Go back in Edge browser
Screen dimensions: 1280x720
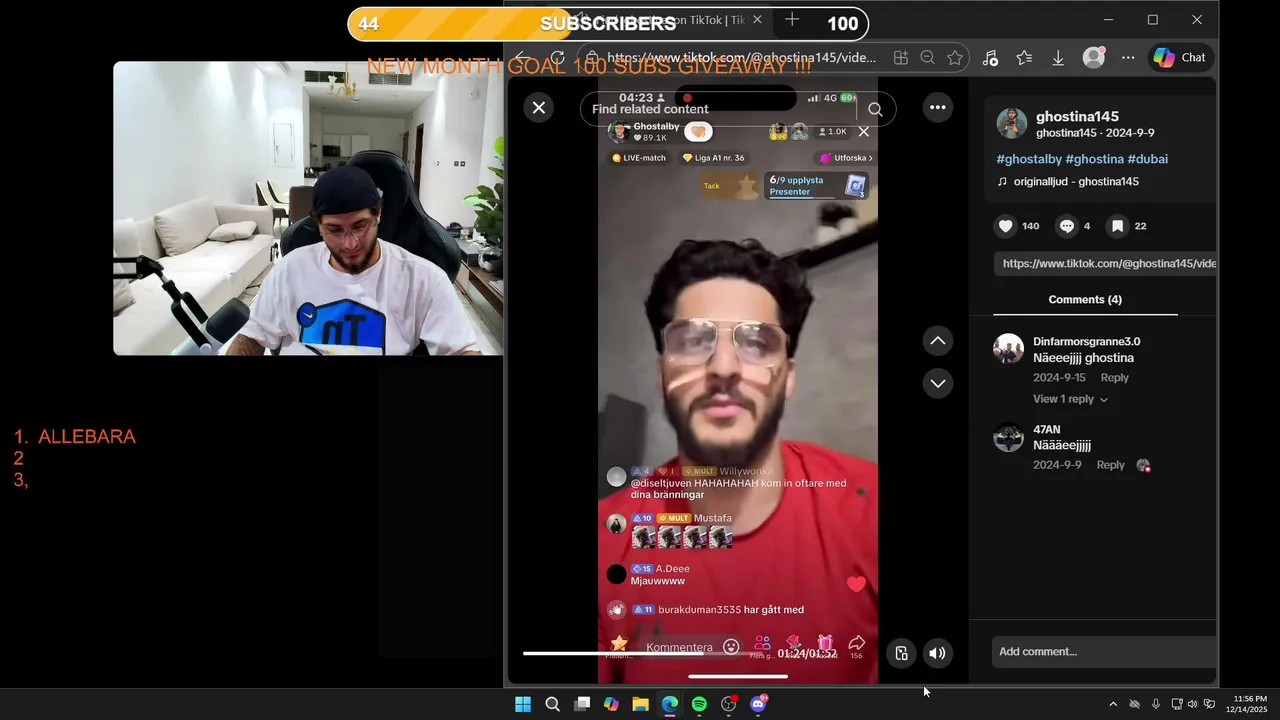tap(522, 58)
